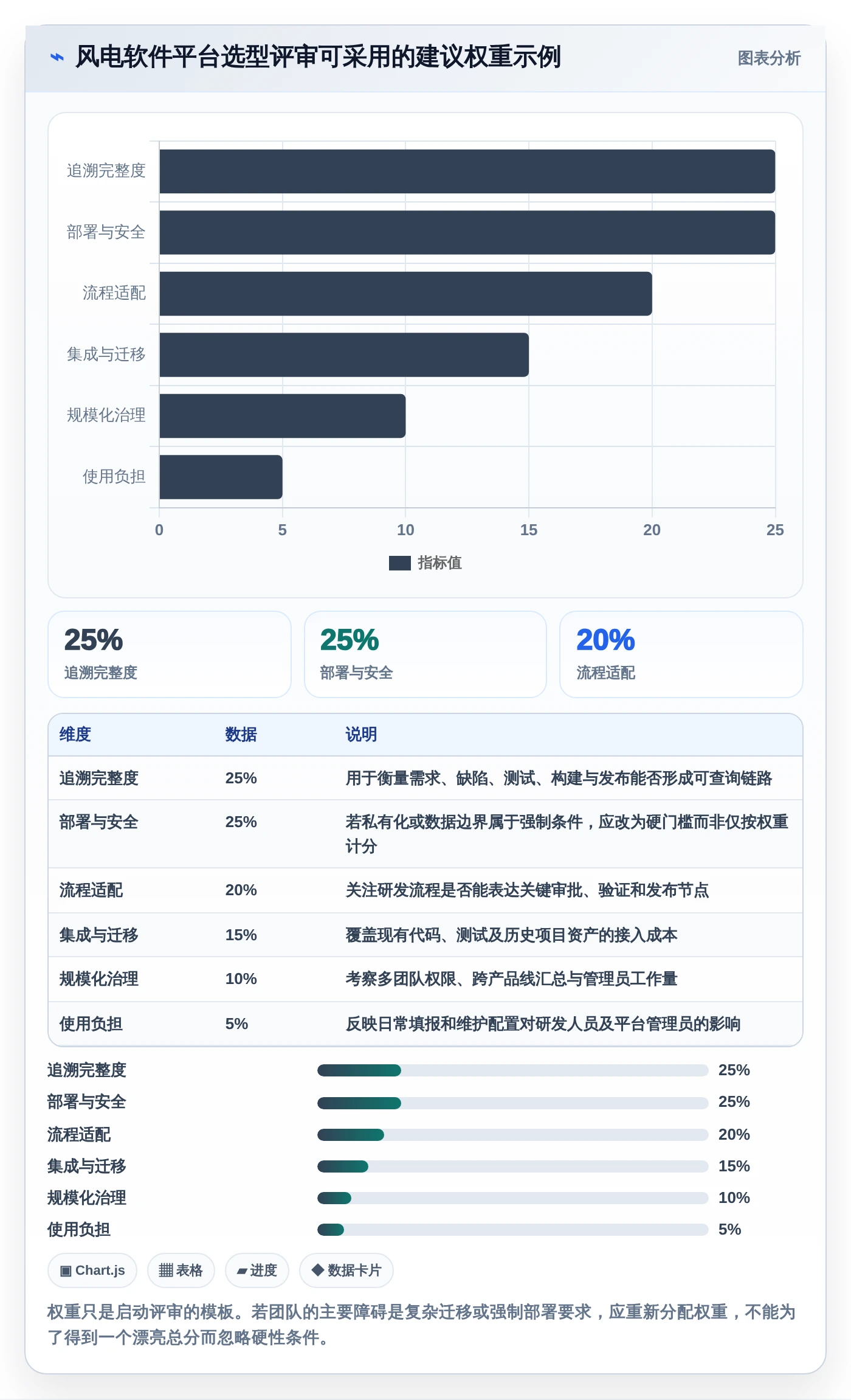The height and width of the screenshot is (1400, 851).
Task: Select the 集成与迁移 bar in chart
Action: tap(344, 355)
